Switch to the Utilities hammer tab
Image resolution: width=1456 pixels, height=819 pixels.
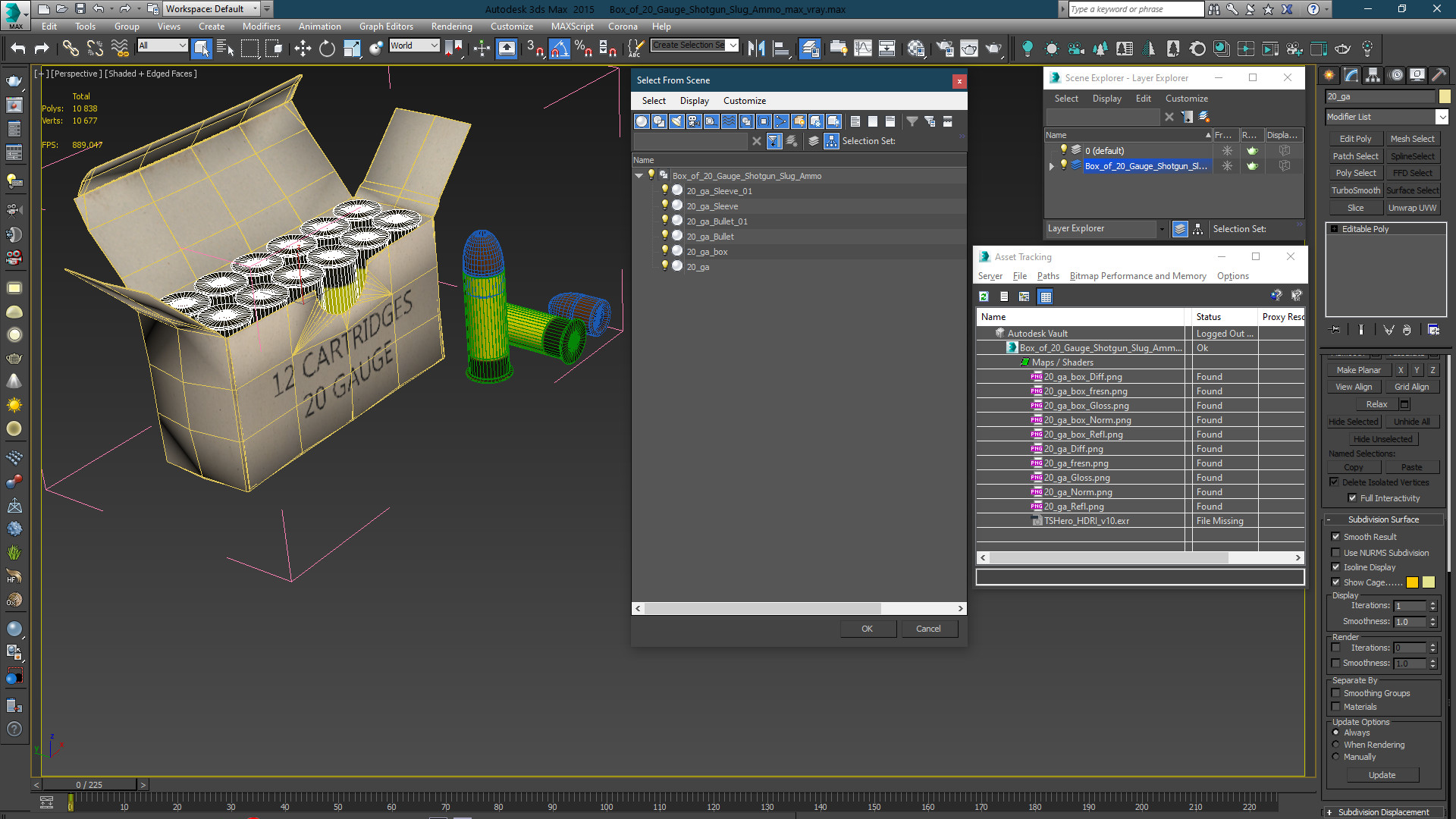(1439, 75)
